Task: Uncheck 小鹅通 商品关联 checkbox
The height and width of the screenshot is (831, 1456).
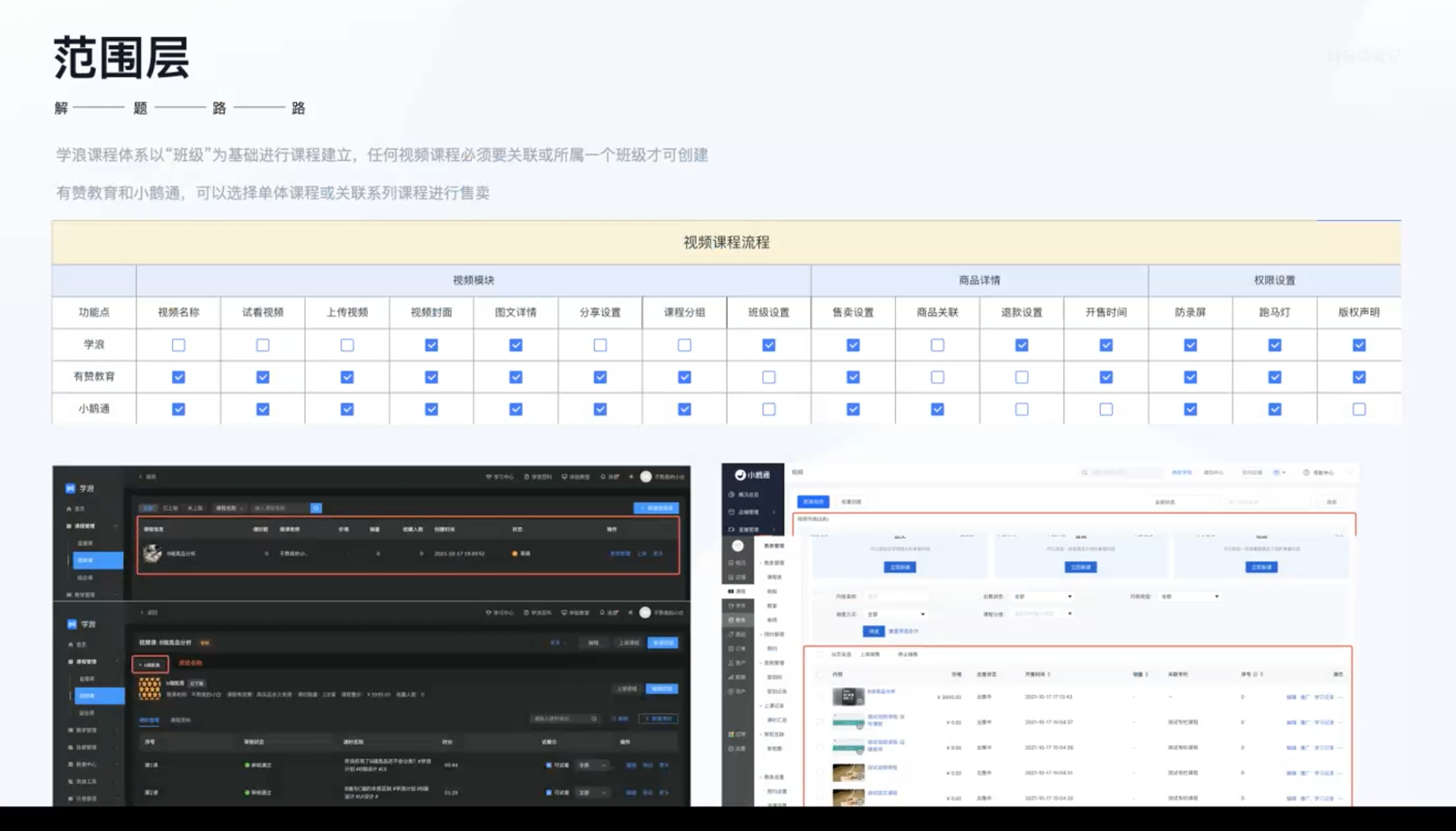Action: tap(937, 409)
